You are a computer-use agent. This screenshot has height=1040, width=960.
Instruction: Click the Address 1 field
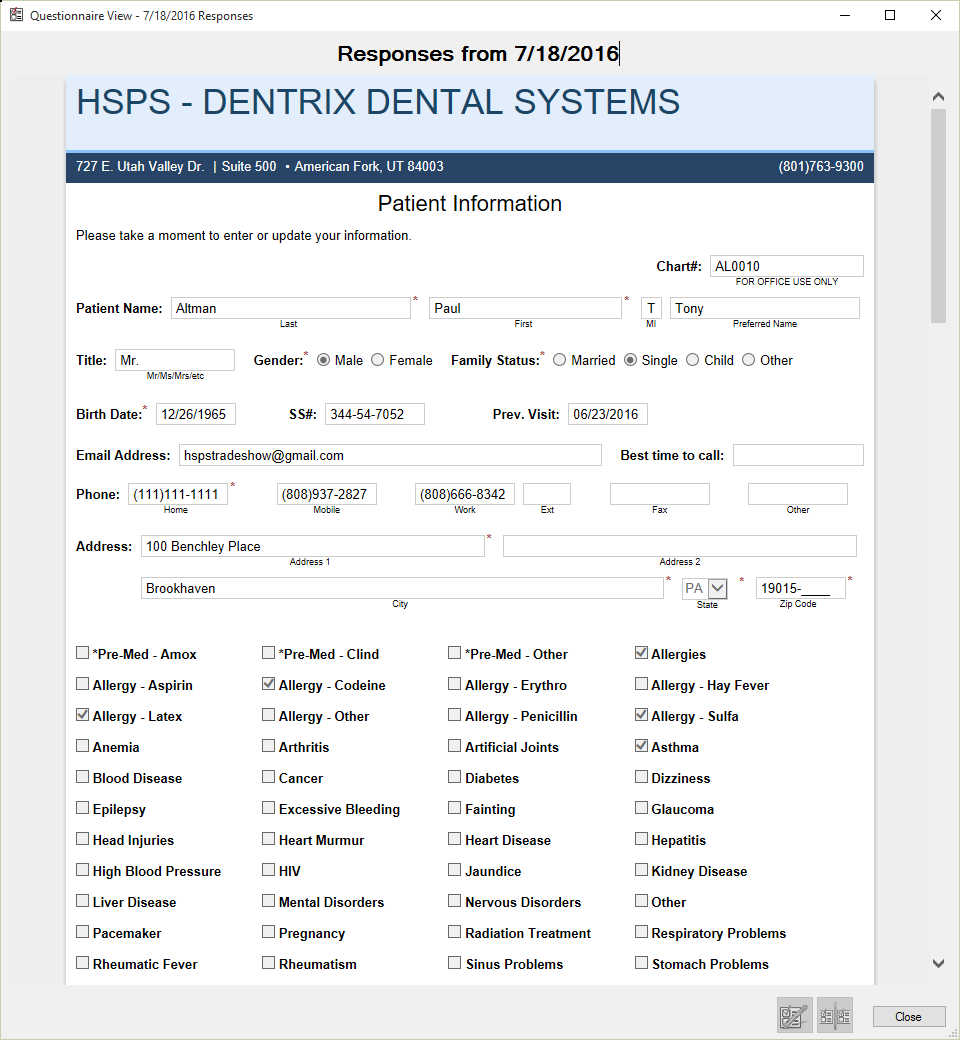[x=312, y=546]
